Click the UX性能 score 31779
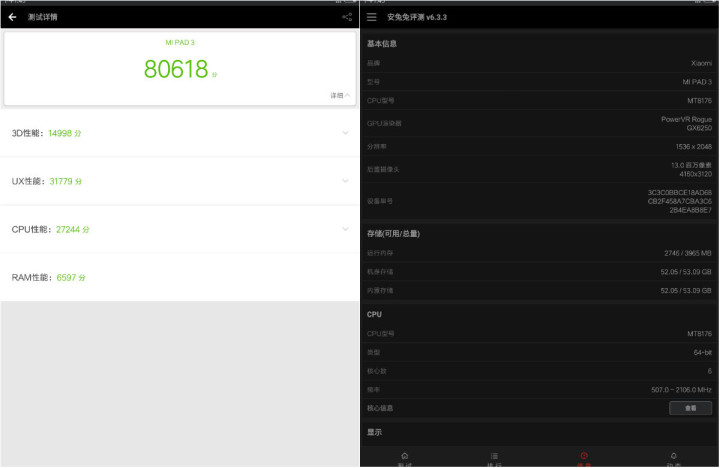This screenshot has height=468, width=720. pyautogui.click(x=61, y=181)
